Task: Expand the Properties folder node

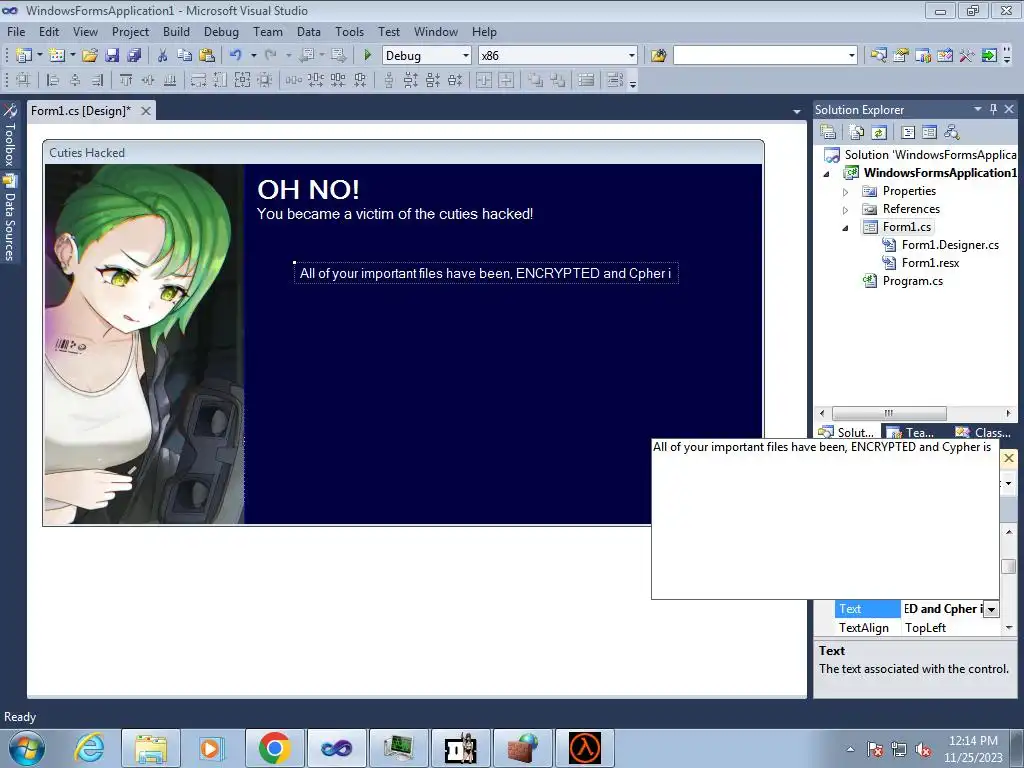Action: [845, 192]
